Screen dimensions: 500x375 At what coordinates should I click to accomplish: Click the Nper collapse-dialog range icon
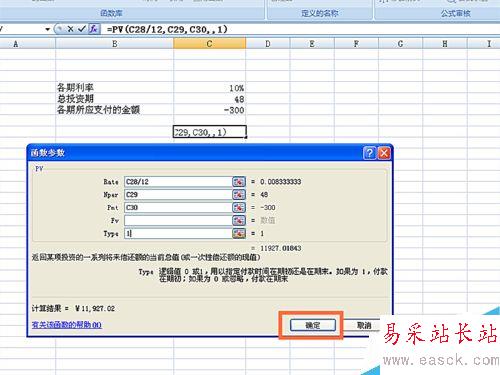(x=239, y=195)
